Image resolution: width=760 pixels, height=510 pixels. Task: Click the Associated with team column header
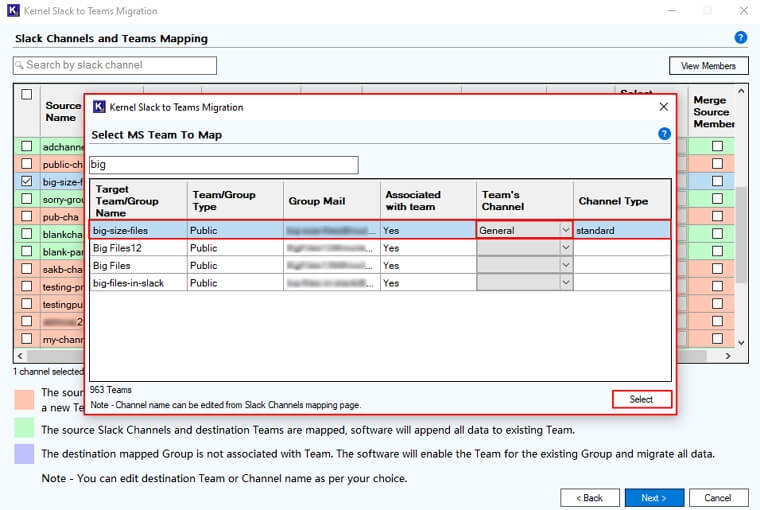[428, 201]
